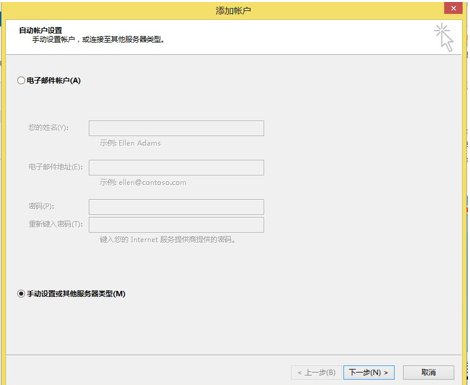Click the 添加帐户 title bar text
Screen dimensions: 470x385
click(233, 10)
